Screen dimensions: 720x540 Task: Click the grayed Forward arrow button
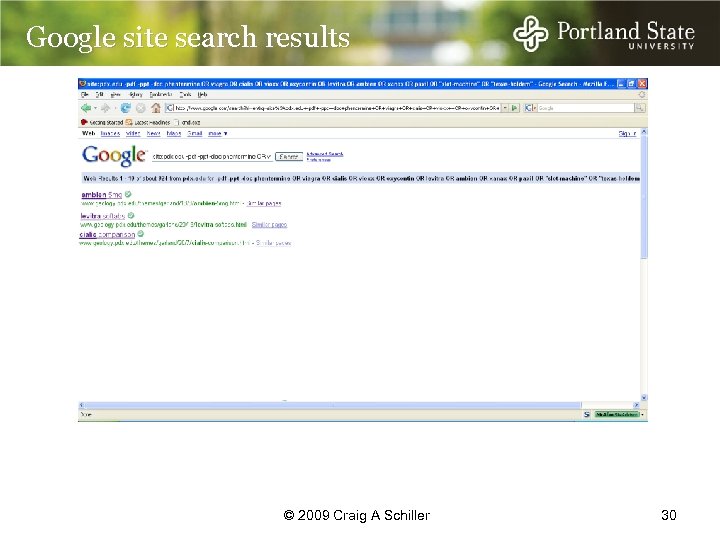[x=106, y=108]
